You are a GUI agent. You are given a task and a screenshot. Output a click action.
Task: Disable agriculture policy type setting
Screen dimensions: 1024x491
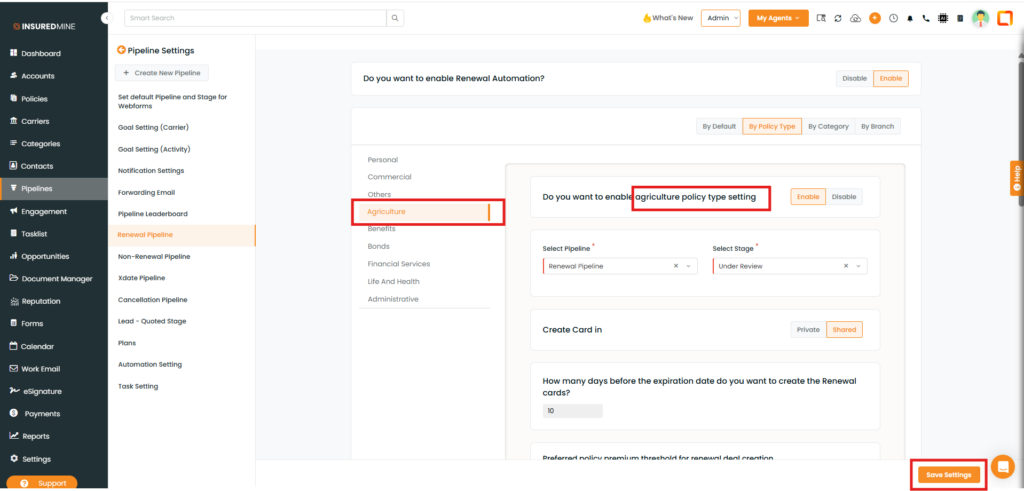pyautogui.click(x=844, y=197)
